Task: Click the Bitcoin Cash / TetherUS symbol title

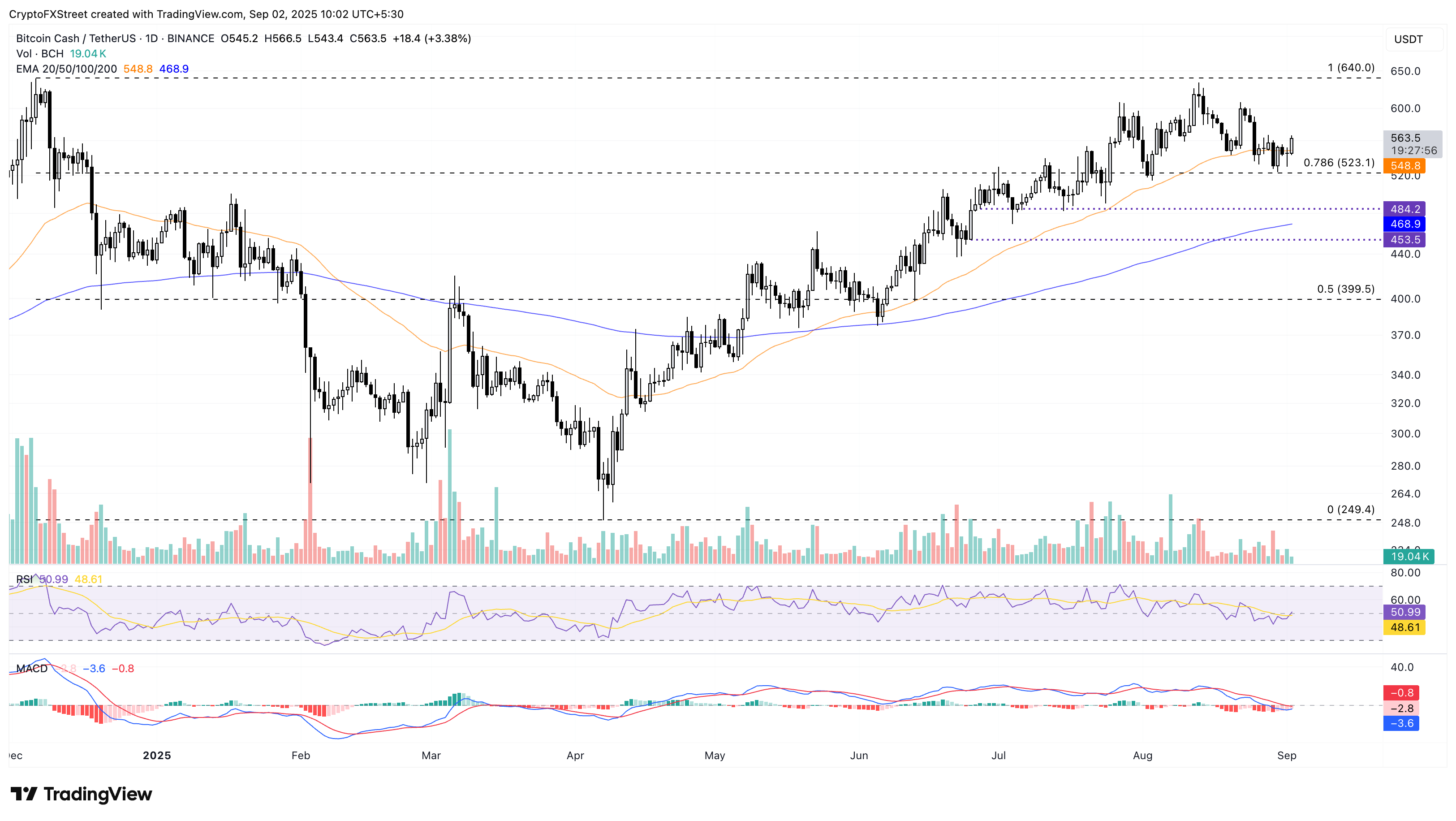Action: pyautogui.click(x=76, y=39)
